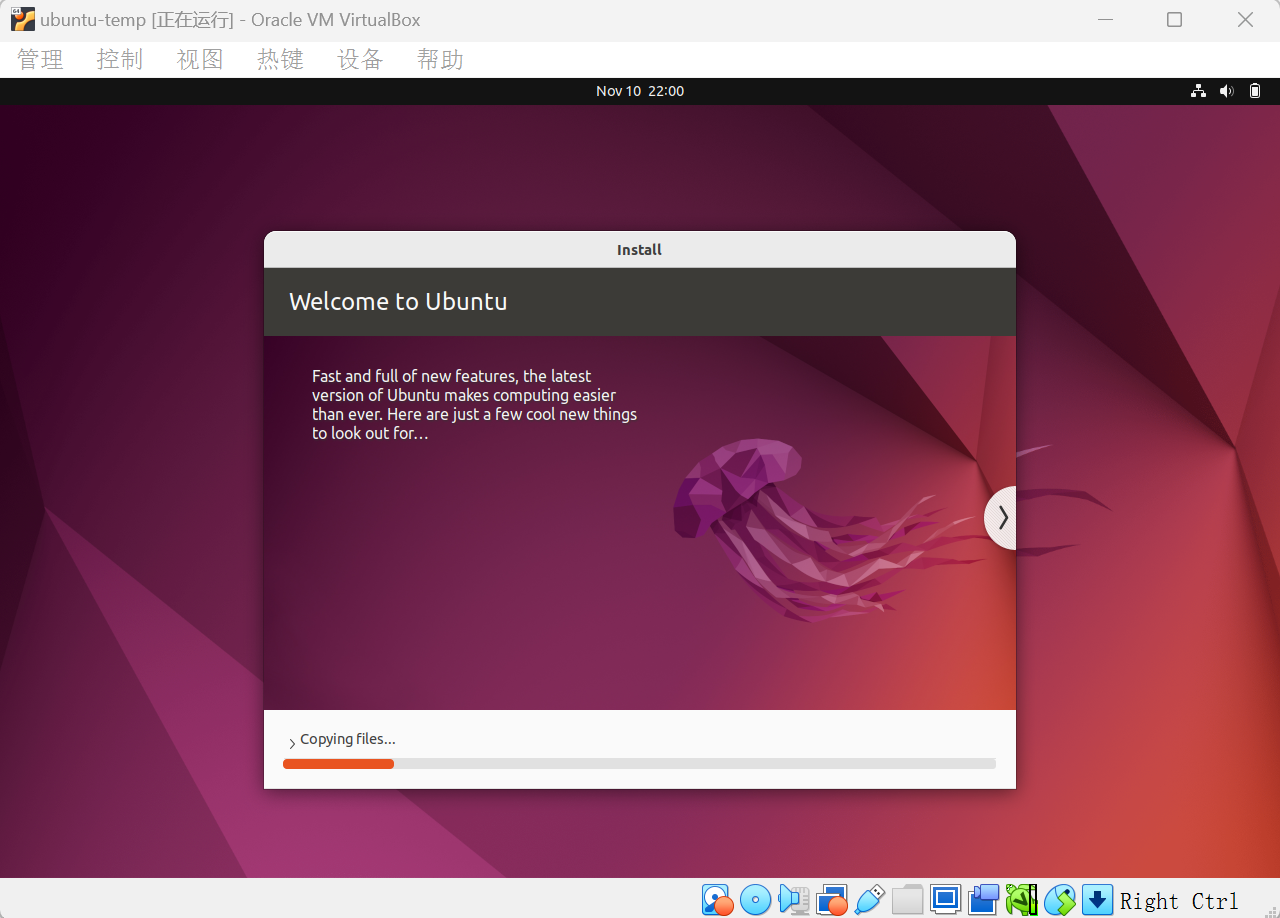Close the VirtualBox VM window

[1245, 20]
